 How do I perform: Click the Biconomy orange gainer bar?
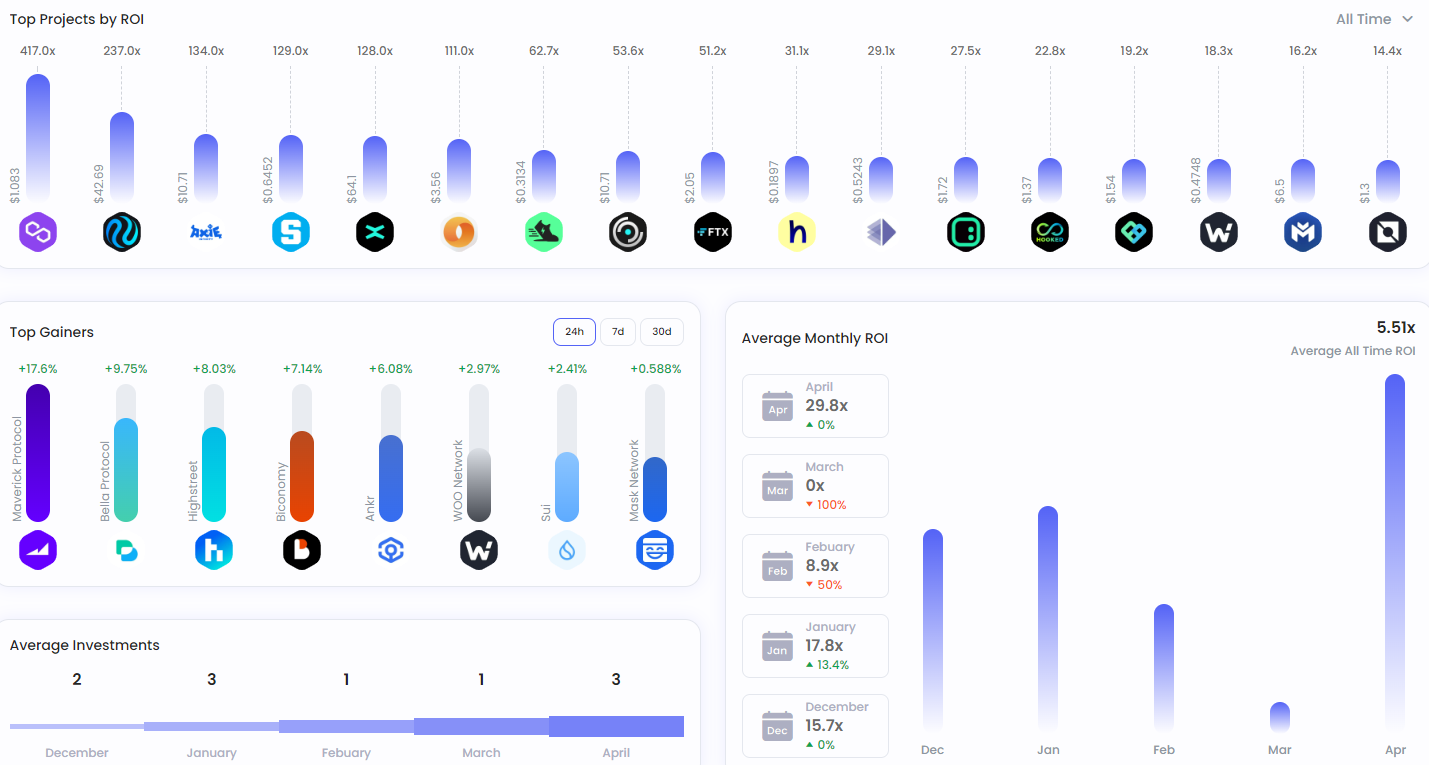pos(302,476)
